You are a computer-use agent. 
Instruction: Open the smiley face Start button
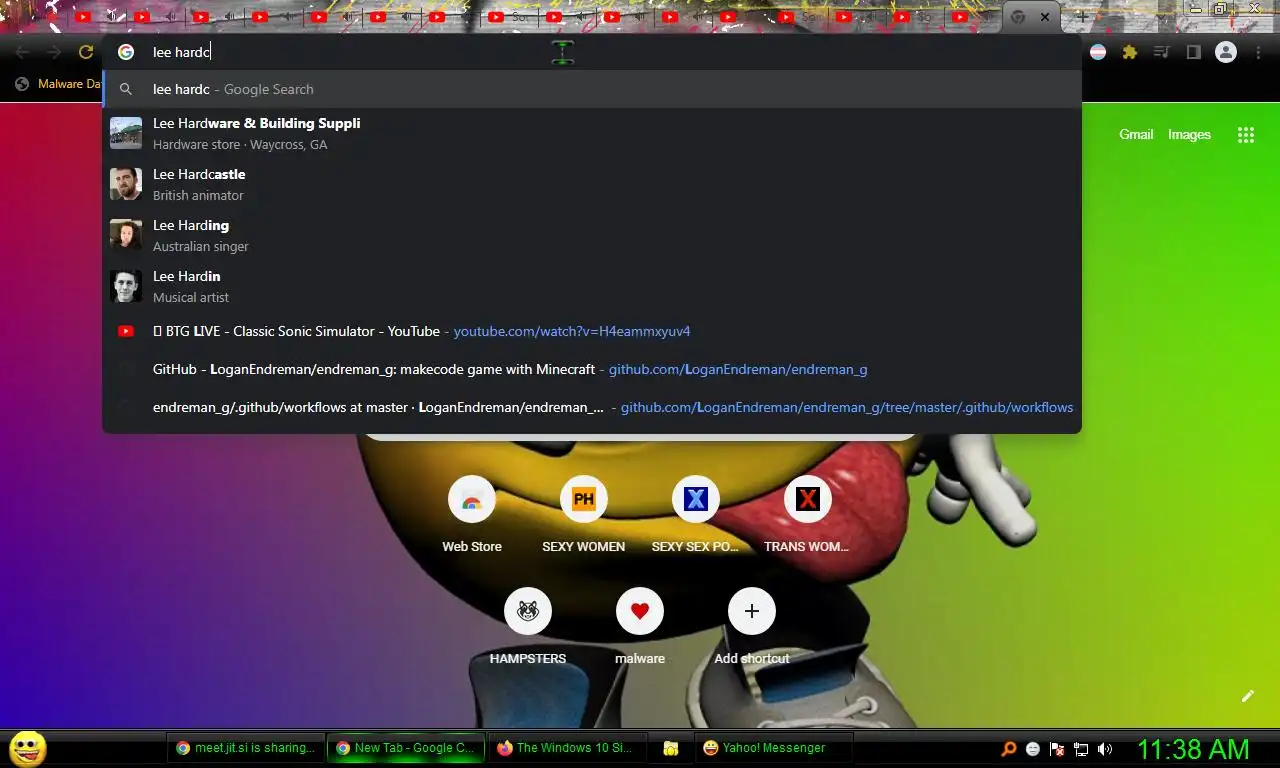(27, 748)
